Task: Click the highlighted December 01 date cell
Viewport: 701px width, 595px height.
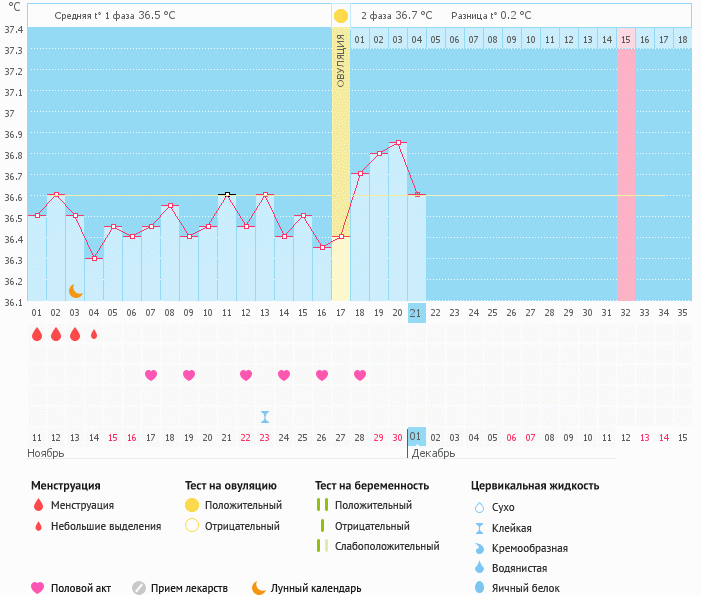Action: 417,436
